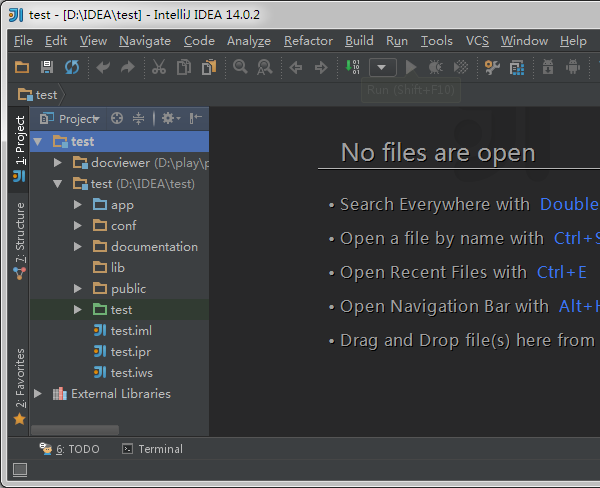Expand the public folder
The width and height of the screenshot is (600, 488).
78,289
